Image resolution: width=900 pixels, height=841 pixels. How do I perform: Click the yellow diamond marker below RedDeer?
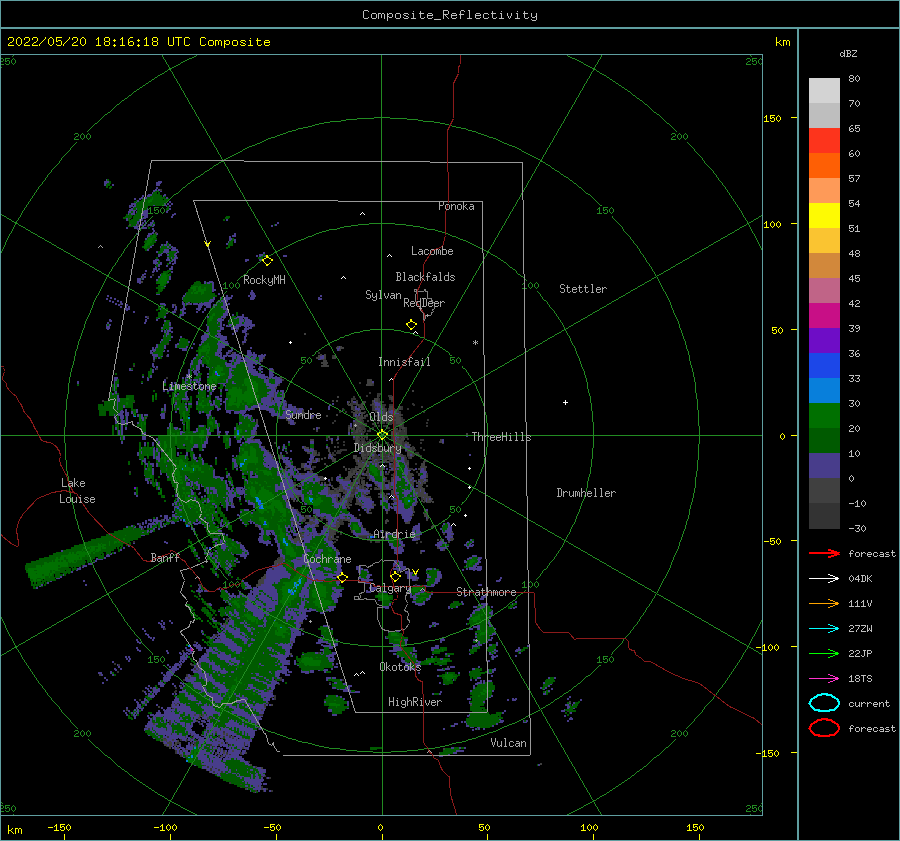[411, 325]
